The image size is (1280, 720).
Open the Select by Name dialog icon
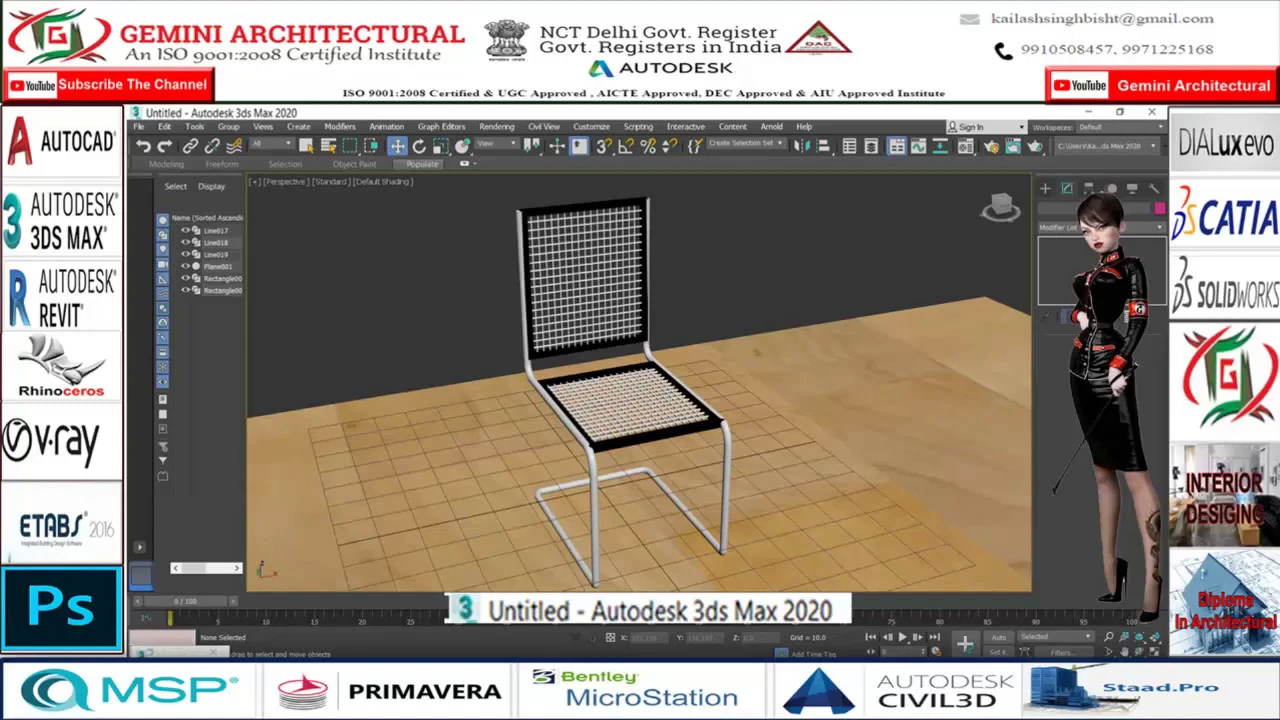tap(329, 147)
